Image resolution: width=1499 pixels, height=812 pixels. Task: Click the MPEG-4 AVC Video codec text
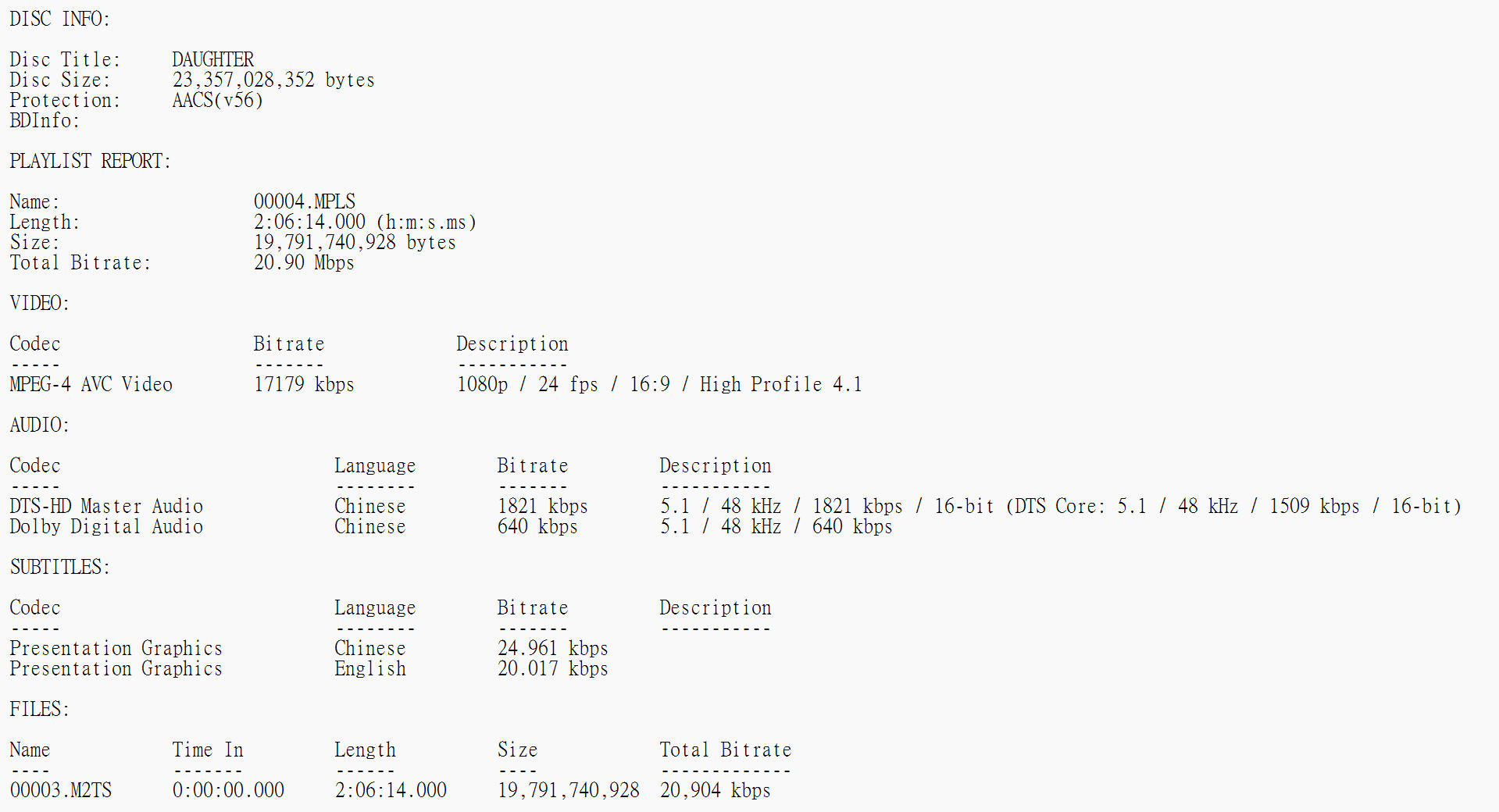91,385
